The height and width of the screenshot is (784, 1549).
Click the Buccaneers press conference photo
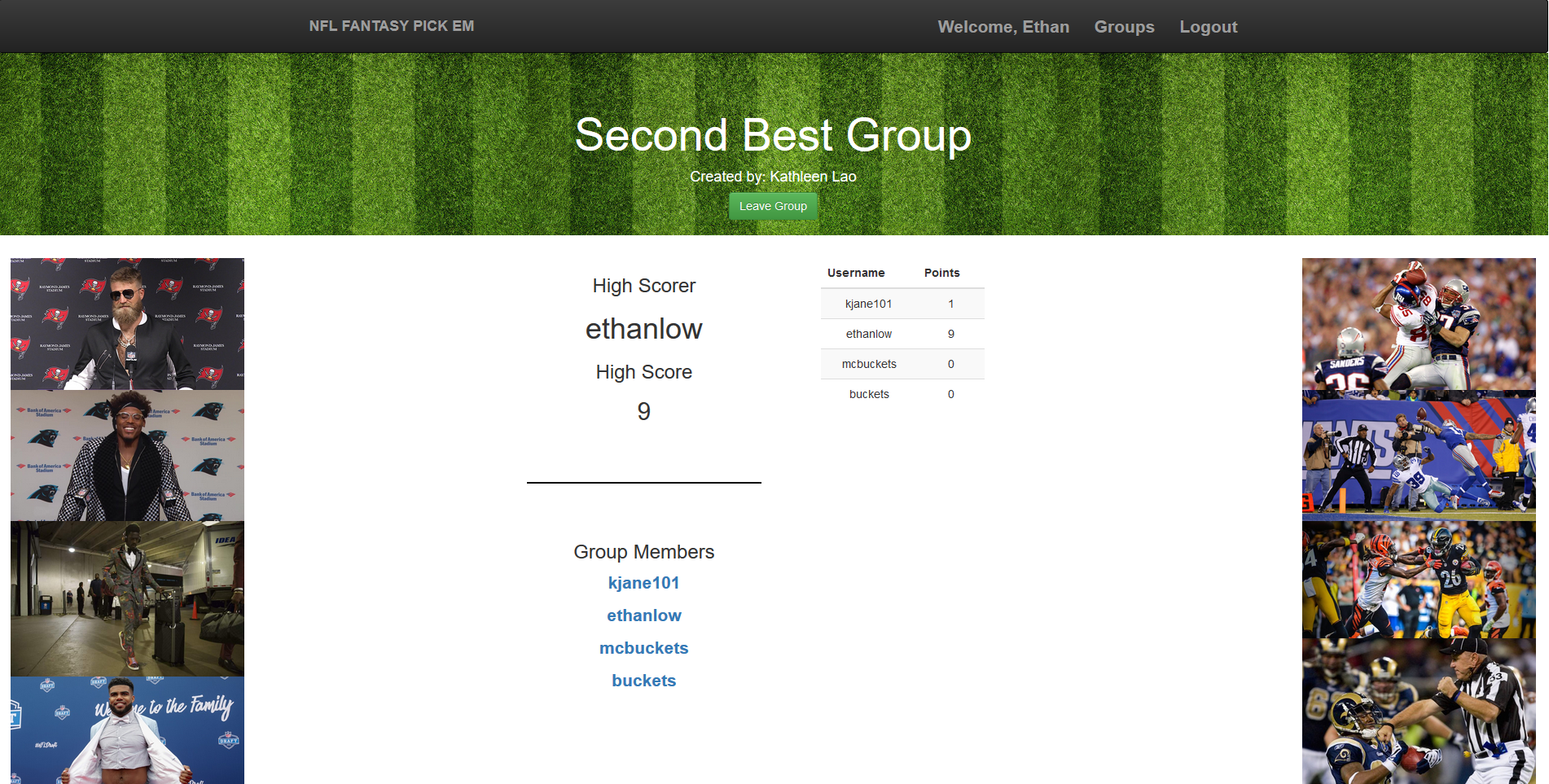[x=127, y=324]
